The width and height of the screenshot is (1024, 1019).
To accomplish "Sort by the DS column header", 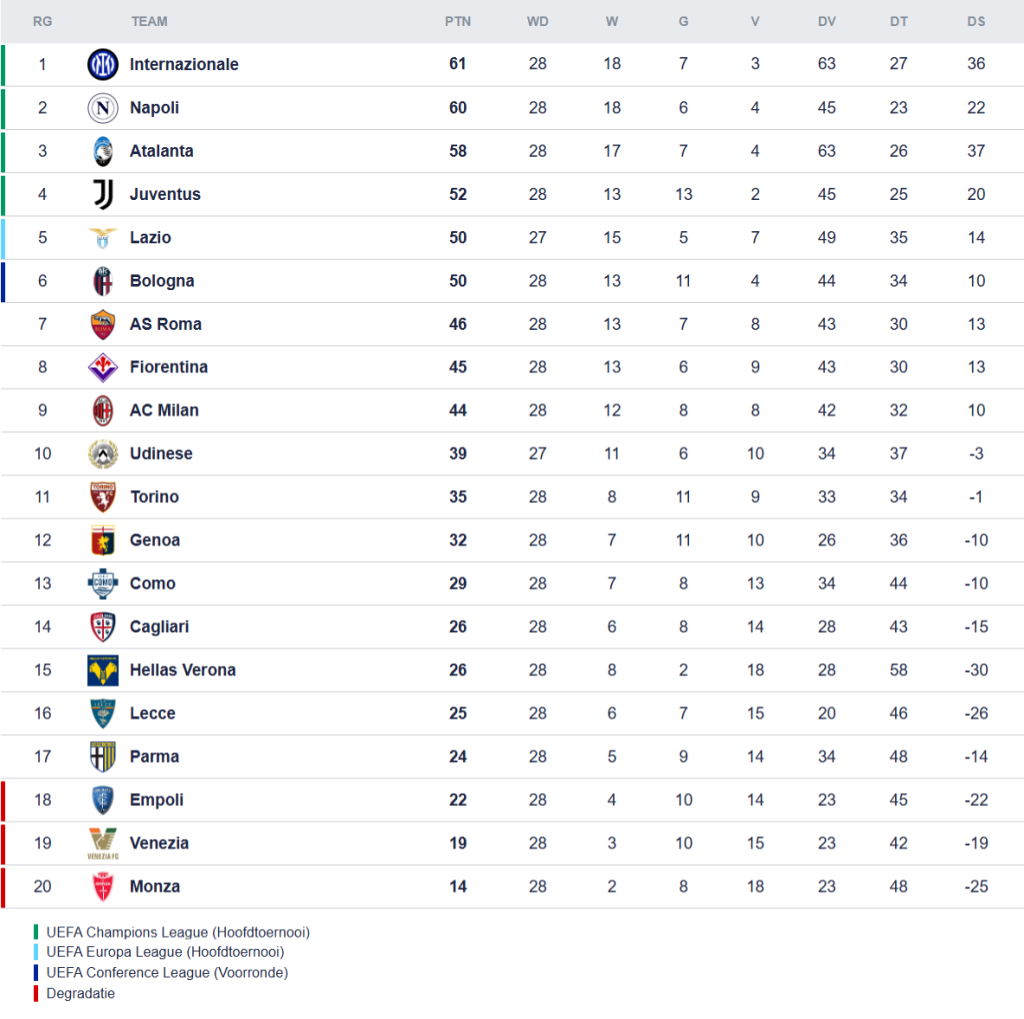I will coord(976,21).
